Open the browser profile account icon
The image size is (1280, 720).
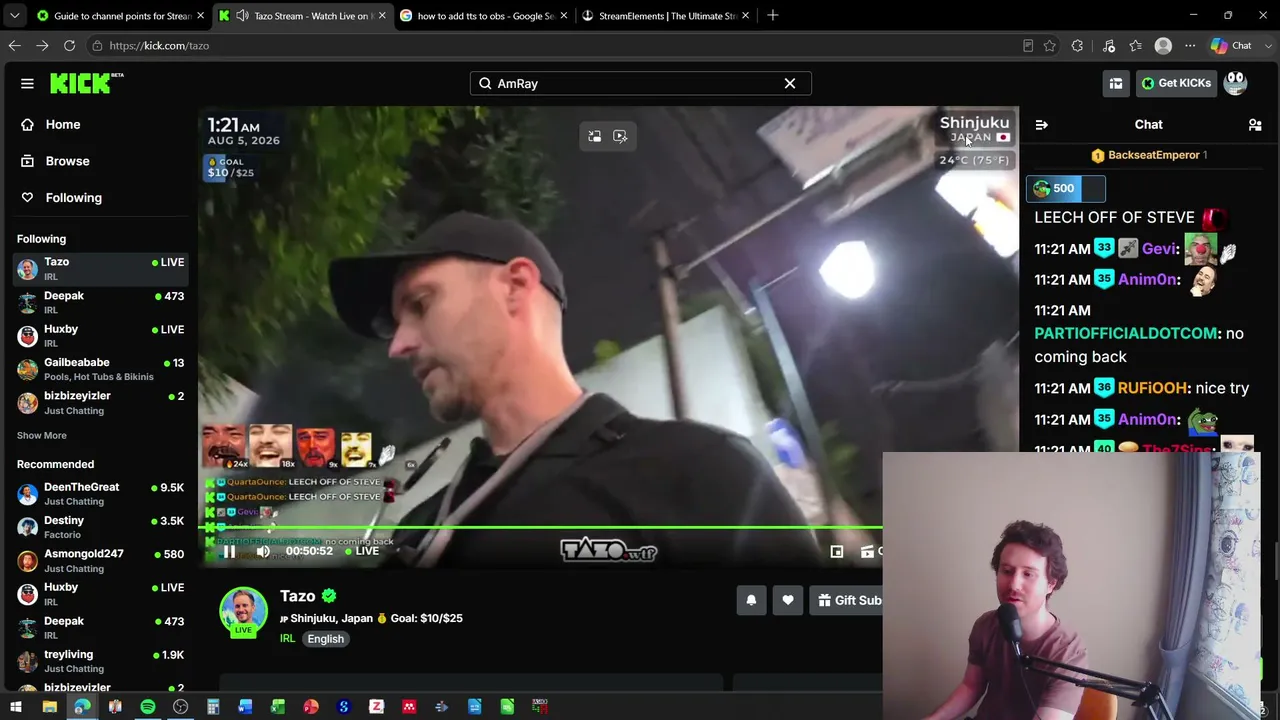[1163, 45]
